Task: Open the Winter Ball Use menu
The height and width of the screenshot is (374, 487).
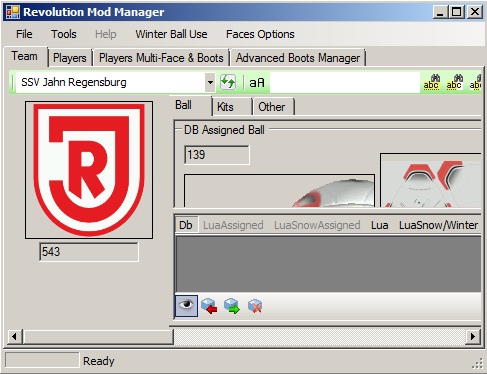Action: pyautogui.click(x=171, y=34)
